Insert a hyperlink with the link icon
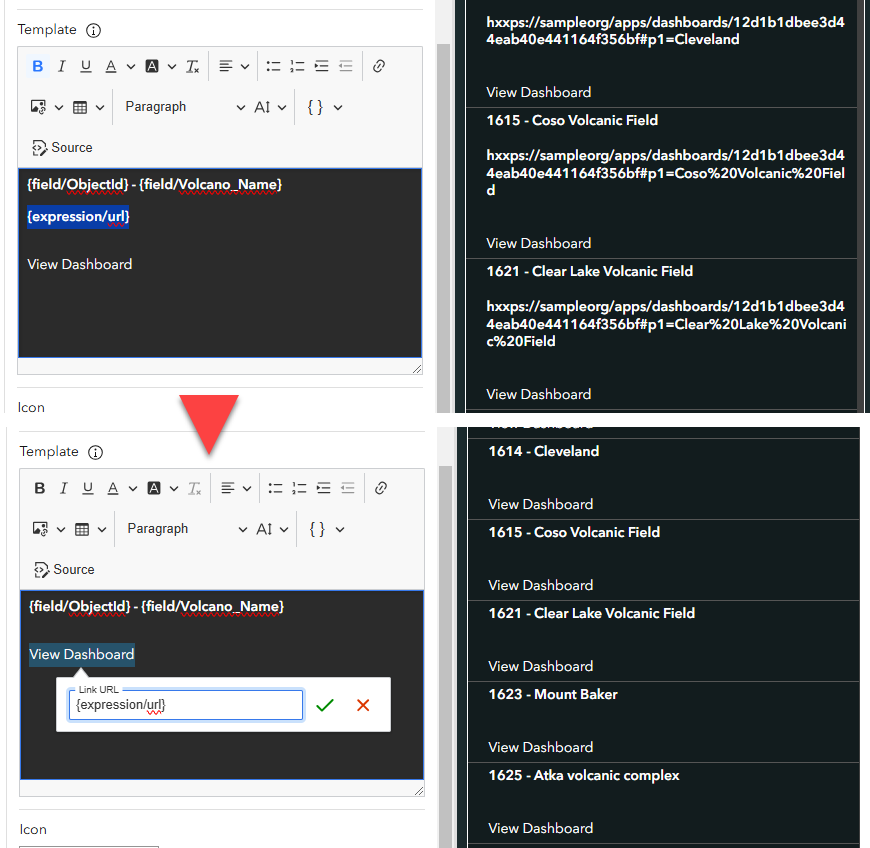 coord(378,66)
